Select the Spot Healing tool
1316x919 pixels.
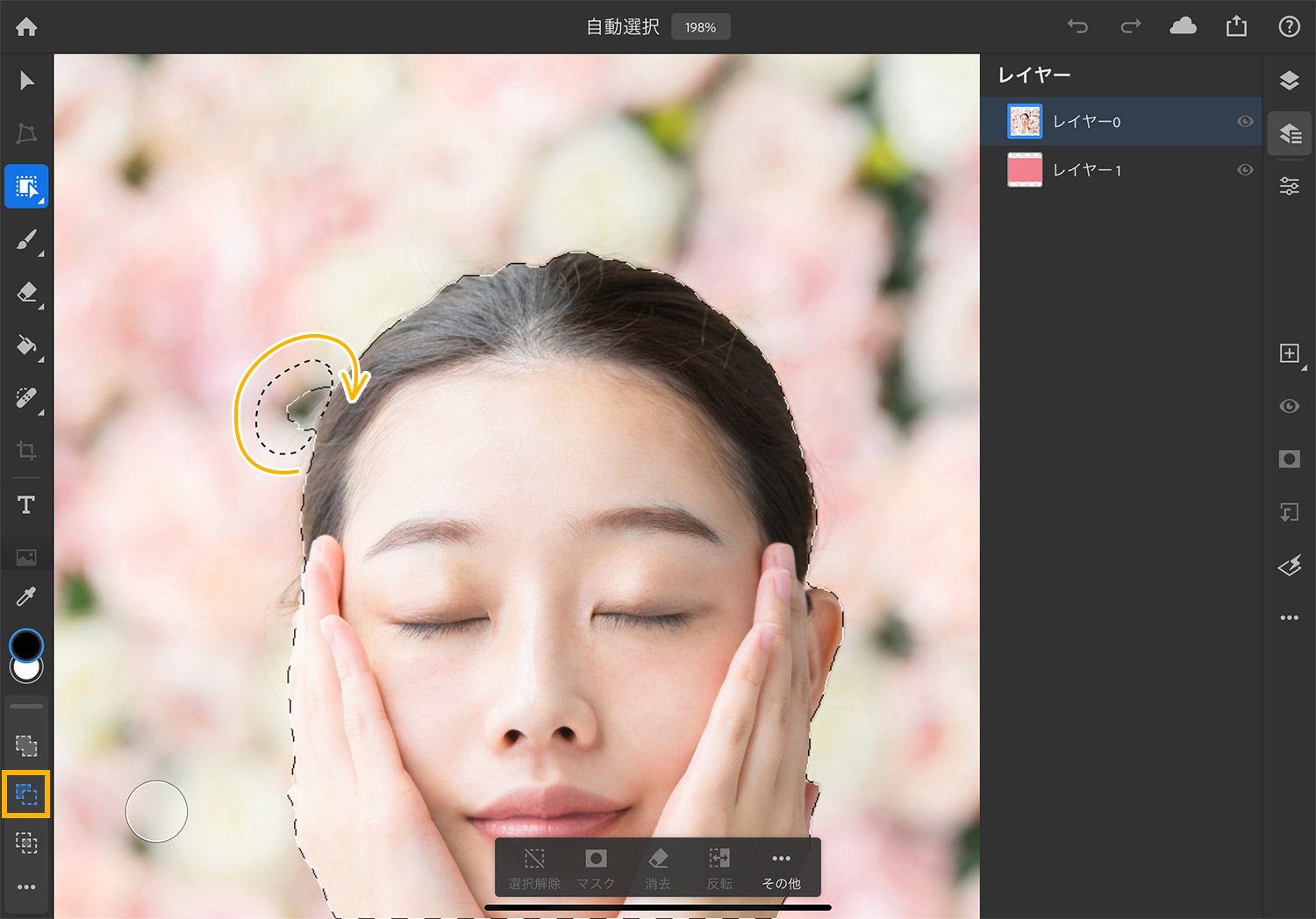pyautogui.click(x=26, y=398)
